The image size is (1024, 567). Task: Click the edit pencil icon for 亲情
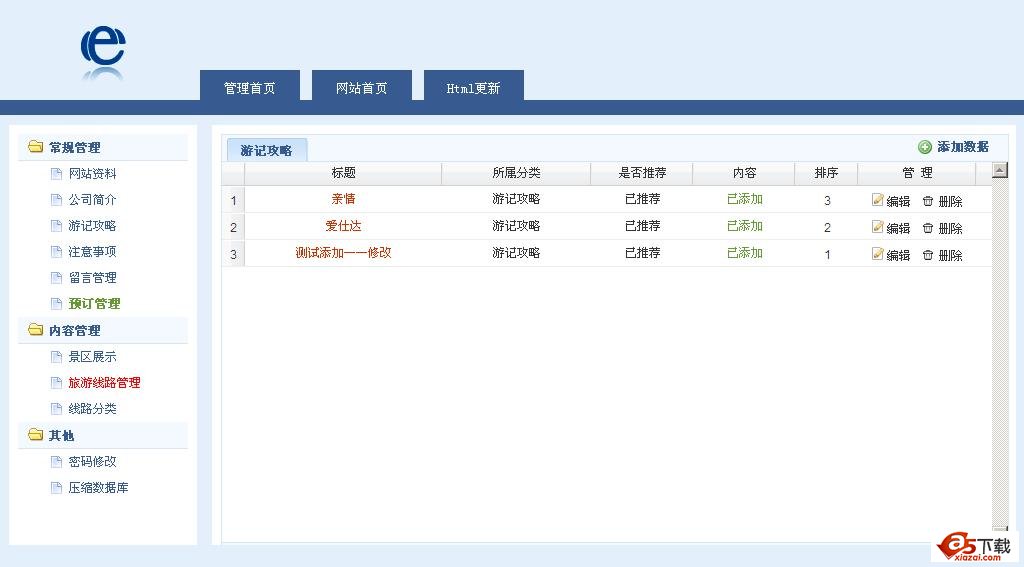coord(878,200)
